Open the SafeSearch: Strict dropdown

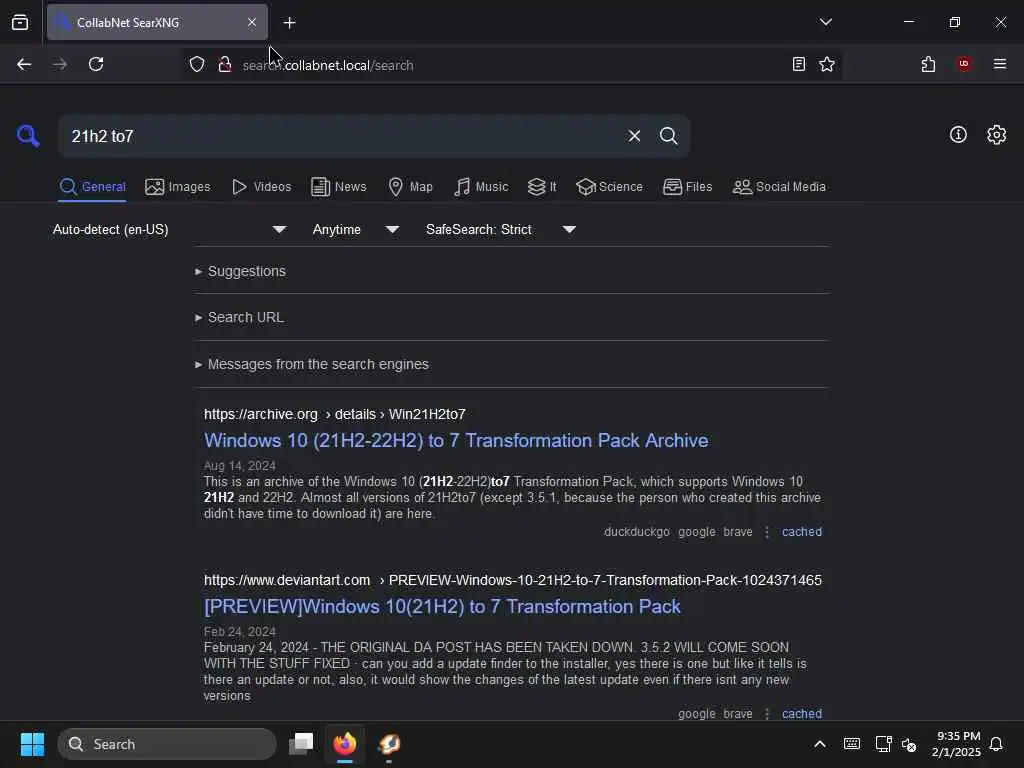click(x=500, y=229)
